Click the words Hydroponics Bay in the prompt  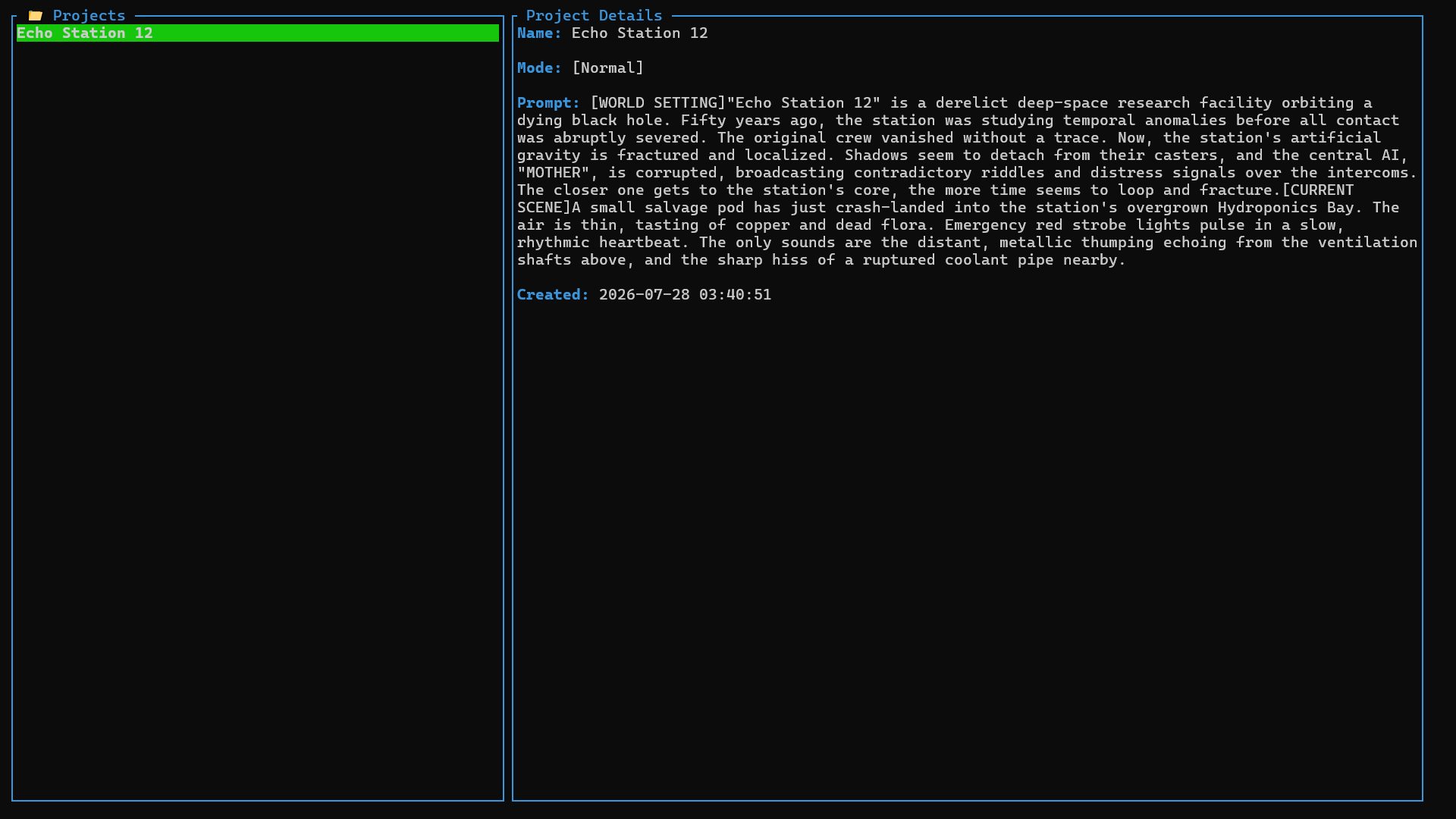(x=1285, y=207)
